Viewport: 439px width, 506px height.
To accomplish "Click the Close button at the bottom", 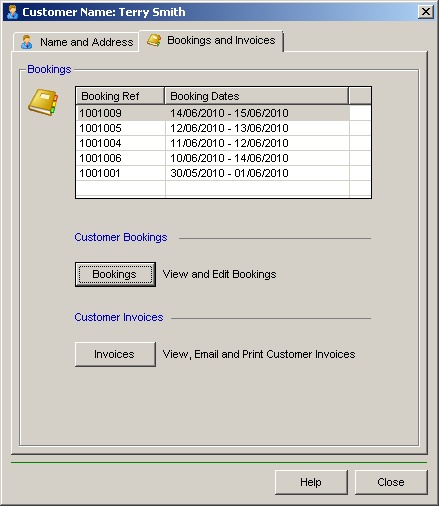I will (x=391, y=482).
